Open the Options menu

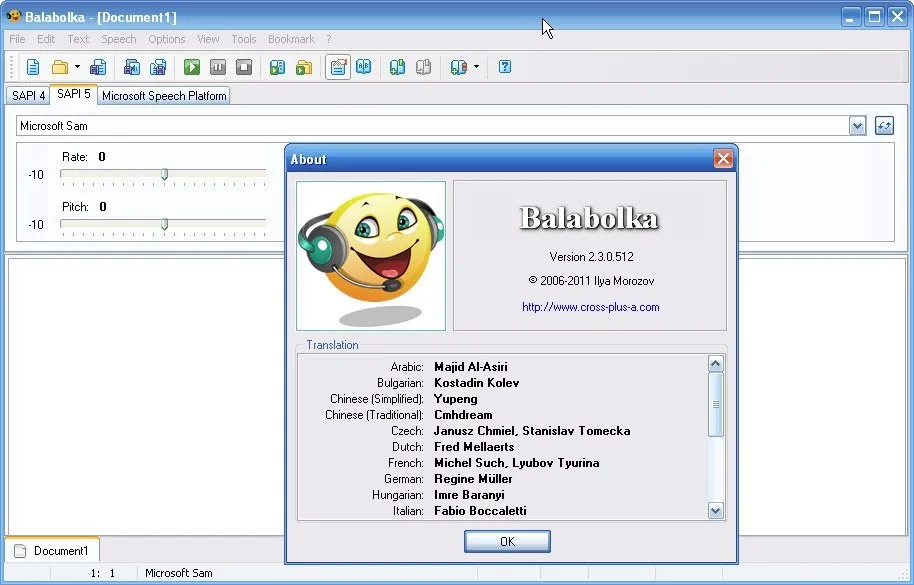coord(167,39)
